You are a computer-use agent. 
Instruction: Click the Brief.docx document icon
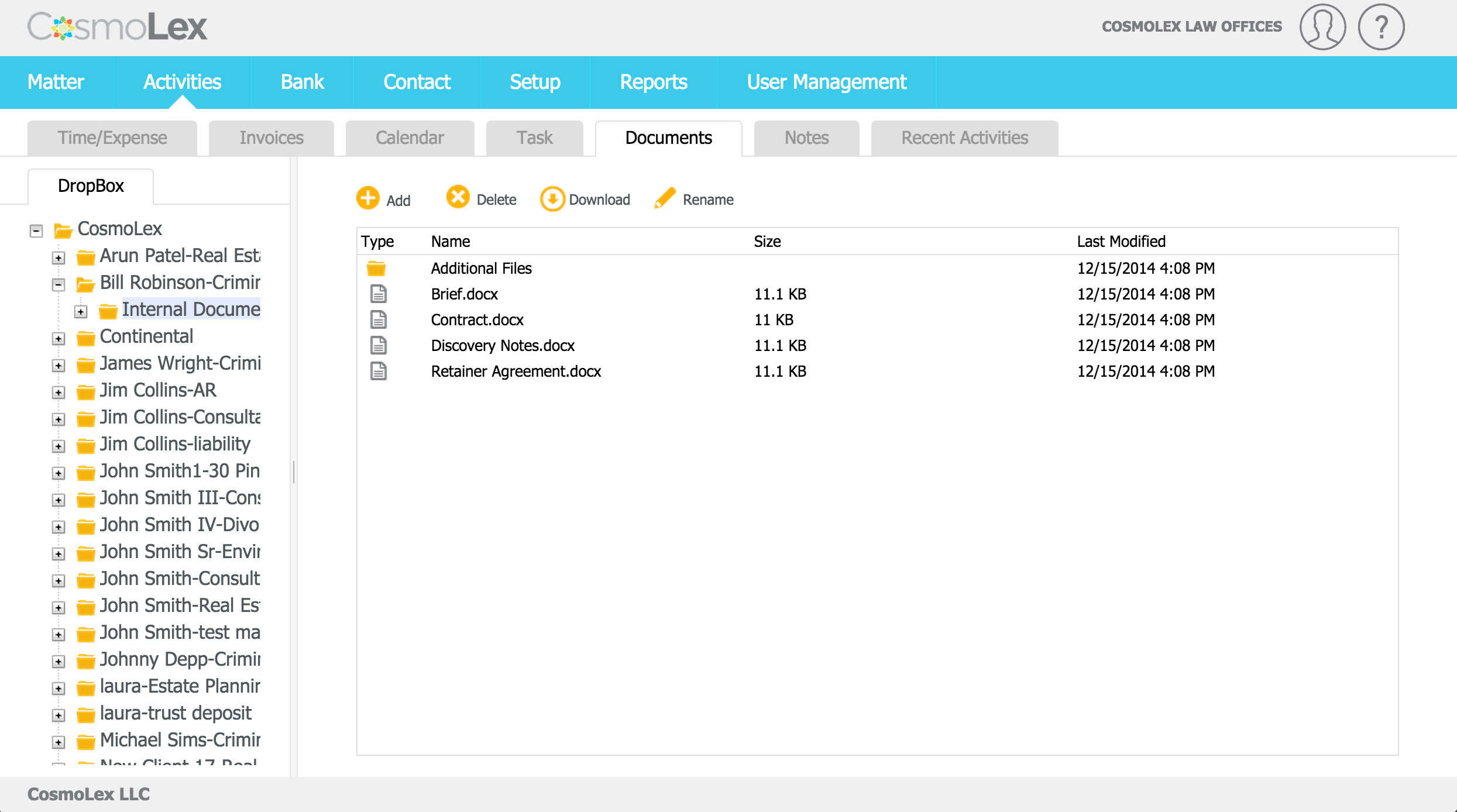[379, 294]
